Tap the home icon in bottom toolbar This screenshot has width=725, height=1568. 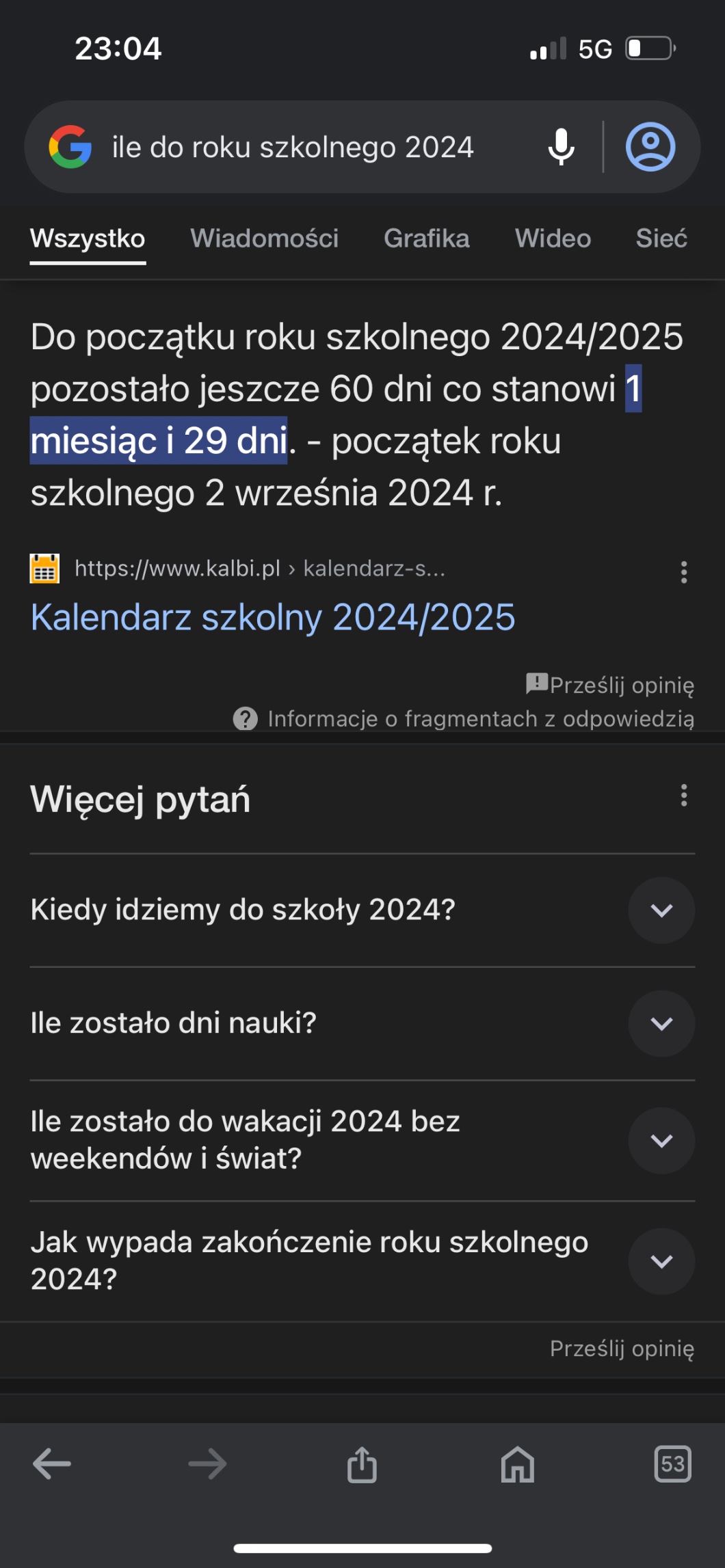(x=518, y=1464)
